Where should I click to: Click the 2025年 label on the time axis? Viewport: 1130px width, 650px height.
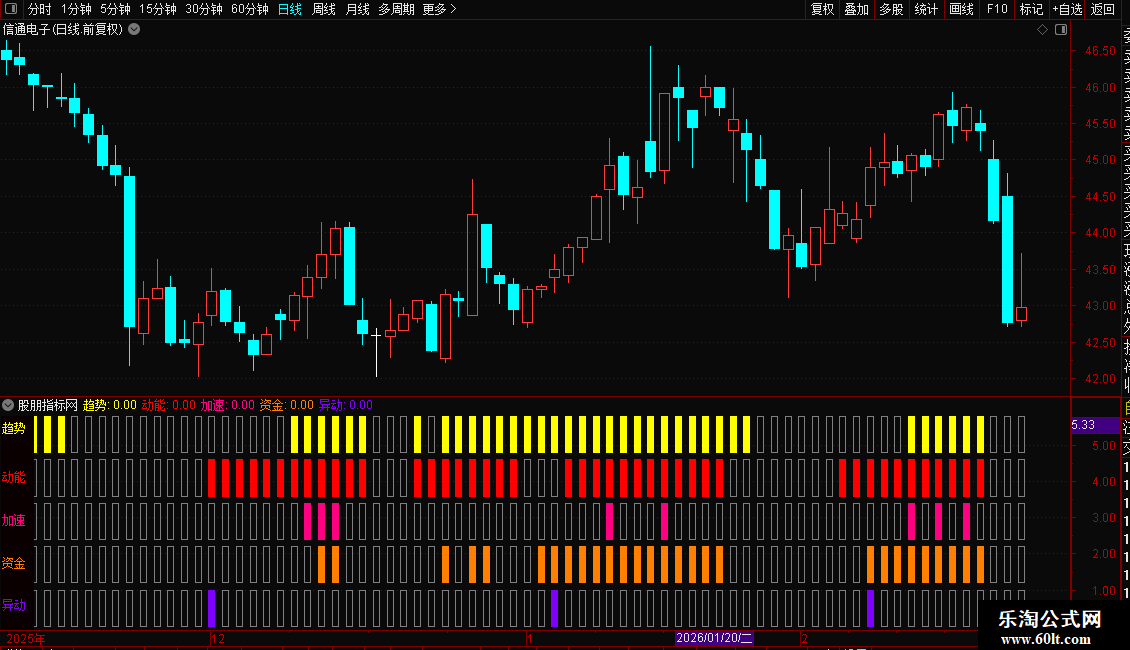26,639
